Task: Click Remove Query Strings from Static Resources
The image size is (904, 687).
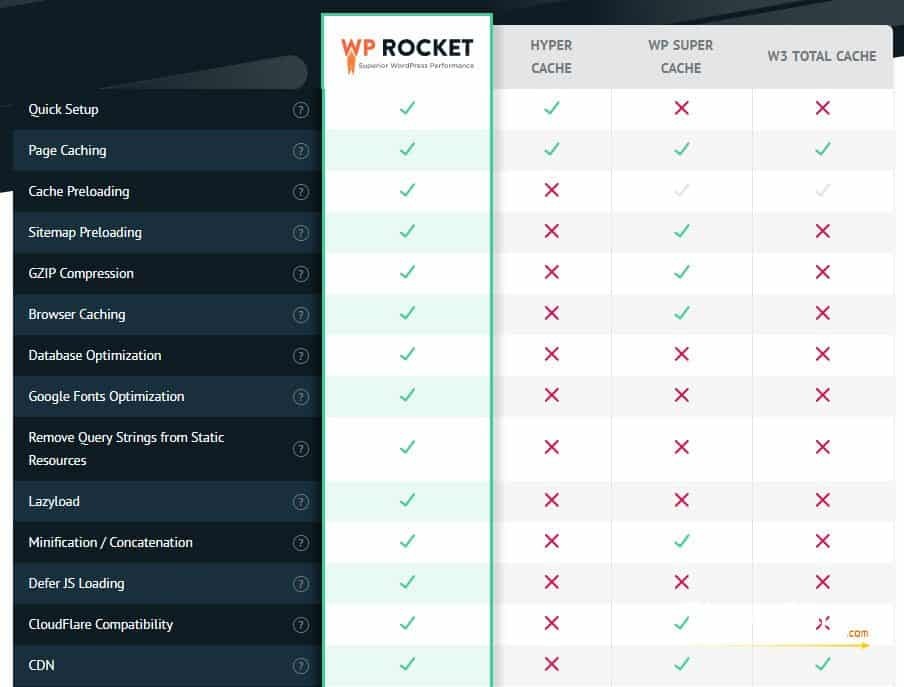Action: [126, 448]
